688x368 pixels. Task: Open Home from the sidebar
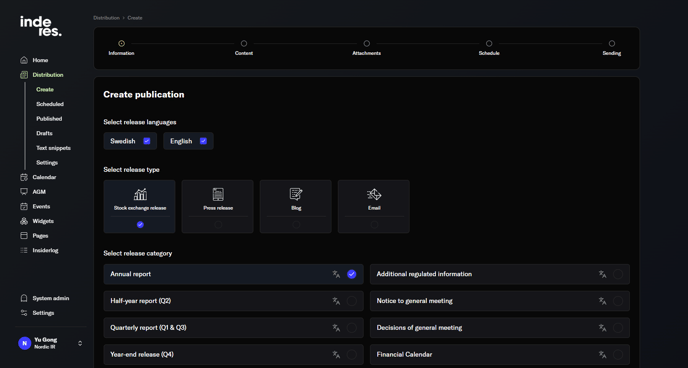[40, 60]
